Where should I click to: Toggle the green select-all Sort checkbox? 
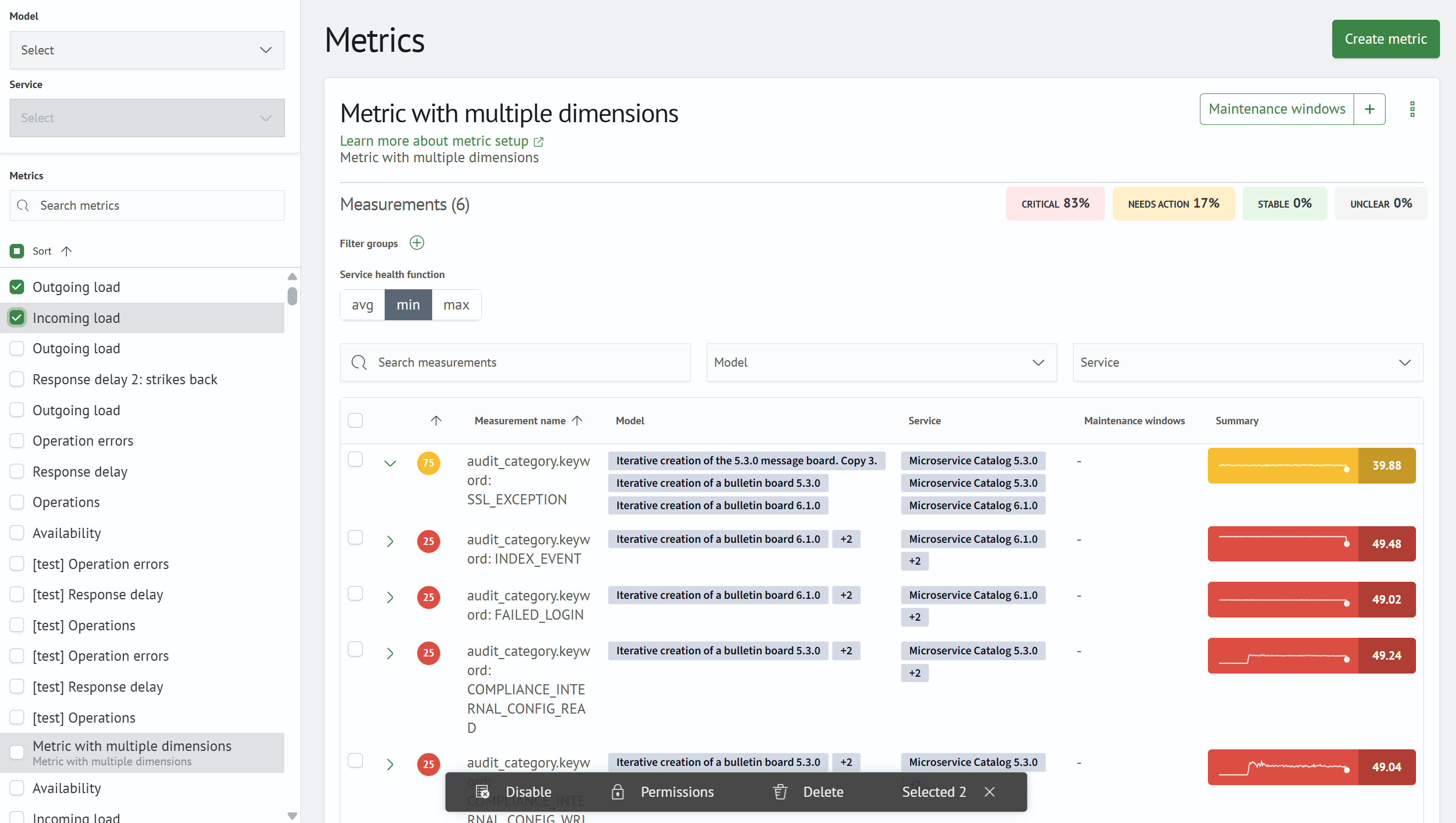(x=17, y=251)
